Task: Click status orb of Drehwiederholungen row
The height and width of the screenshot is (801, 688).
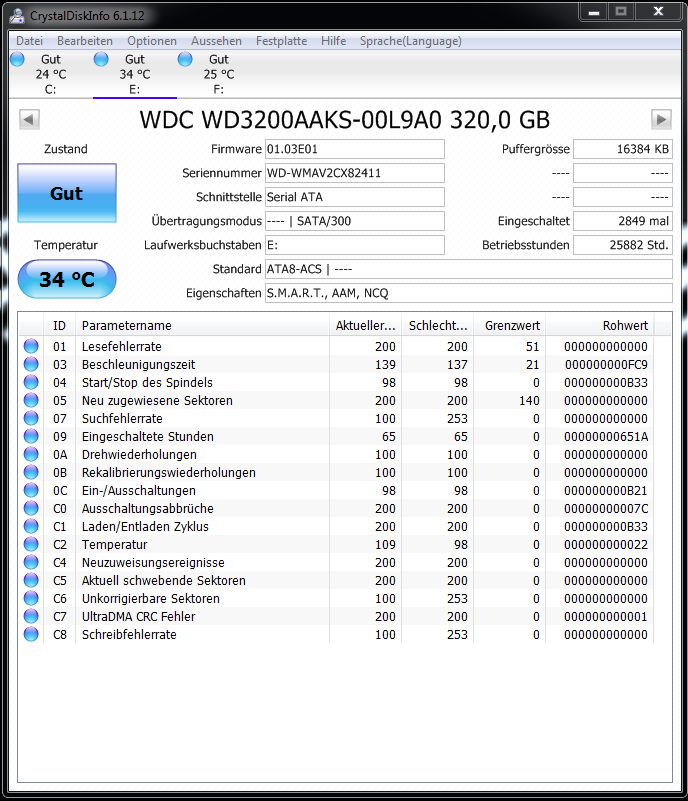Action: [x=31, y=454]
